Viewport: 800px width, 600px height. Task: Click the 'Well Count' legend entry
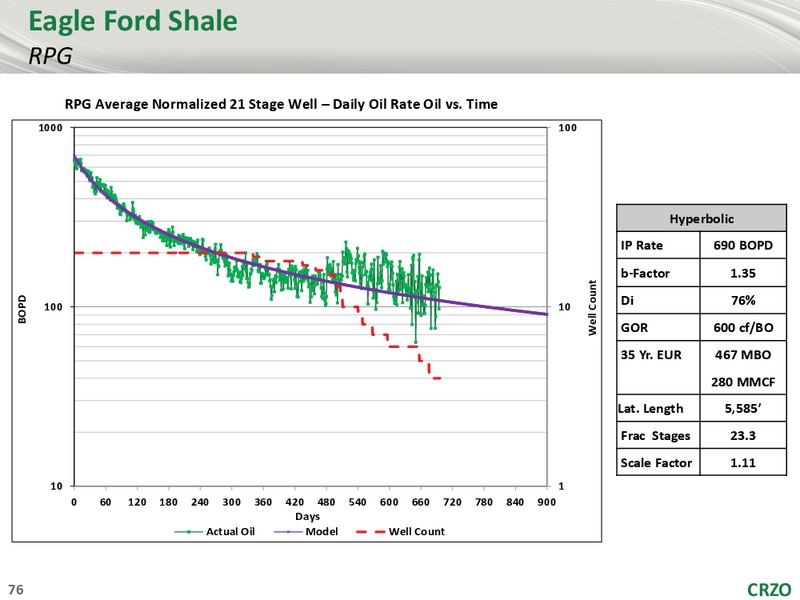pos(401,532)
